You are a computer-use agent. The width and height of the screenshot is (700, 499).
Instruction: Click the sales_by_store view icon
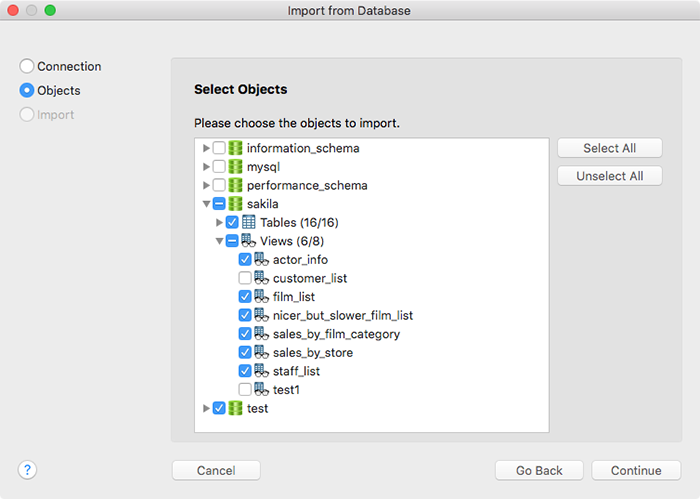(262, 352)
